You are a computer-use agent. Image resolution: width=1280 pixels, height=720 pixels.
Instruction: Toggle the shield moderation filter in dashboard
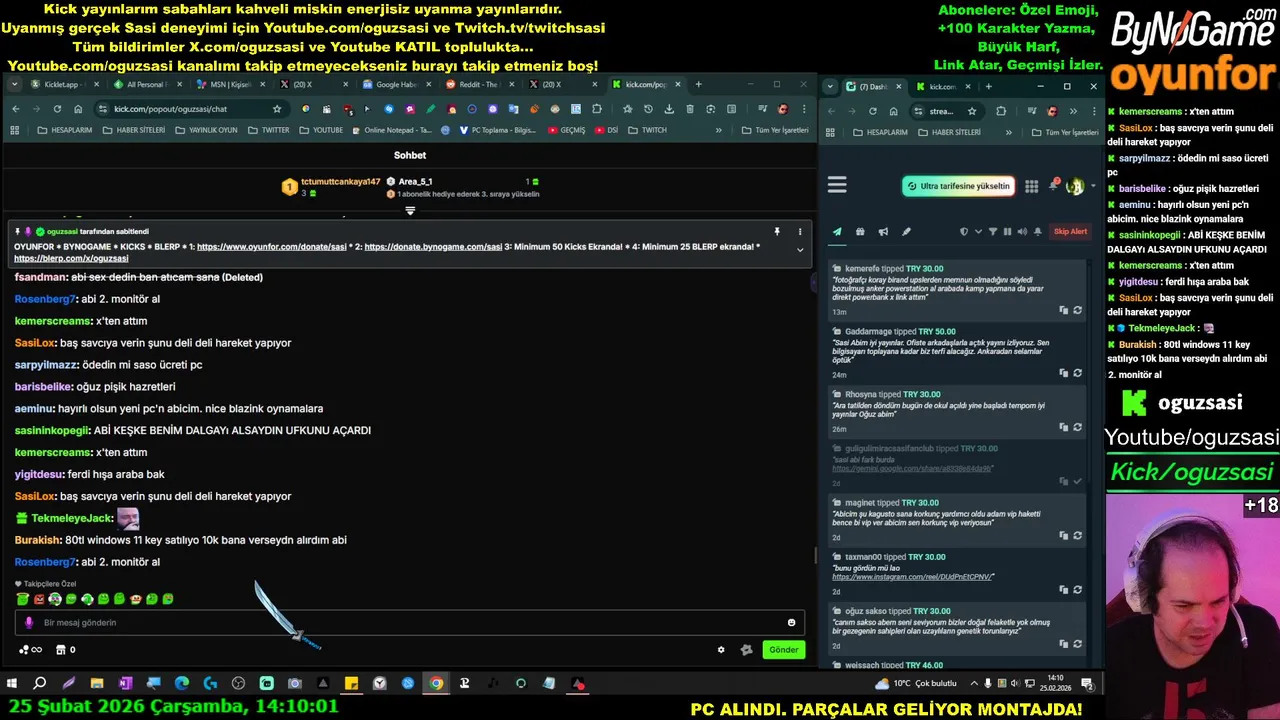964,232
